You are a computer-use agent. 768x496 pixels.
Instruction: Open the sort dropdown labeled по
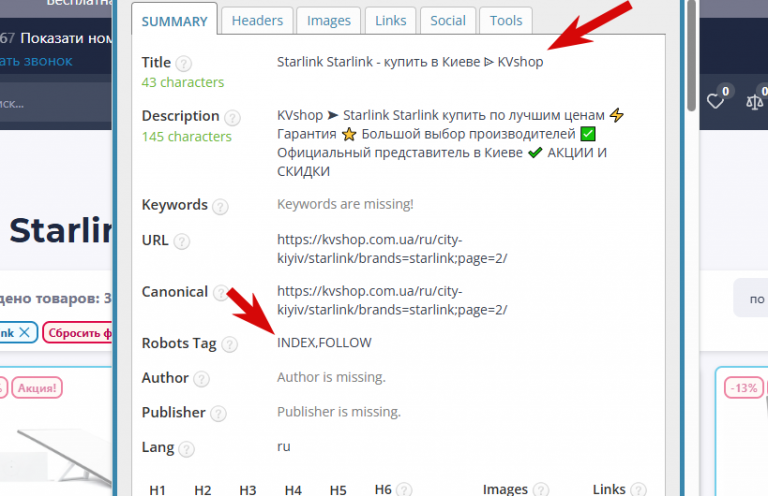(x=751, y=298)
